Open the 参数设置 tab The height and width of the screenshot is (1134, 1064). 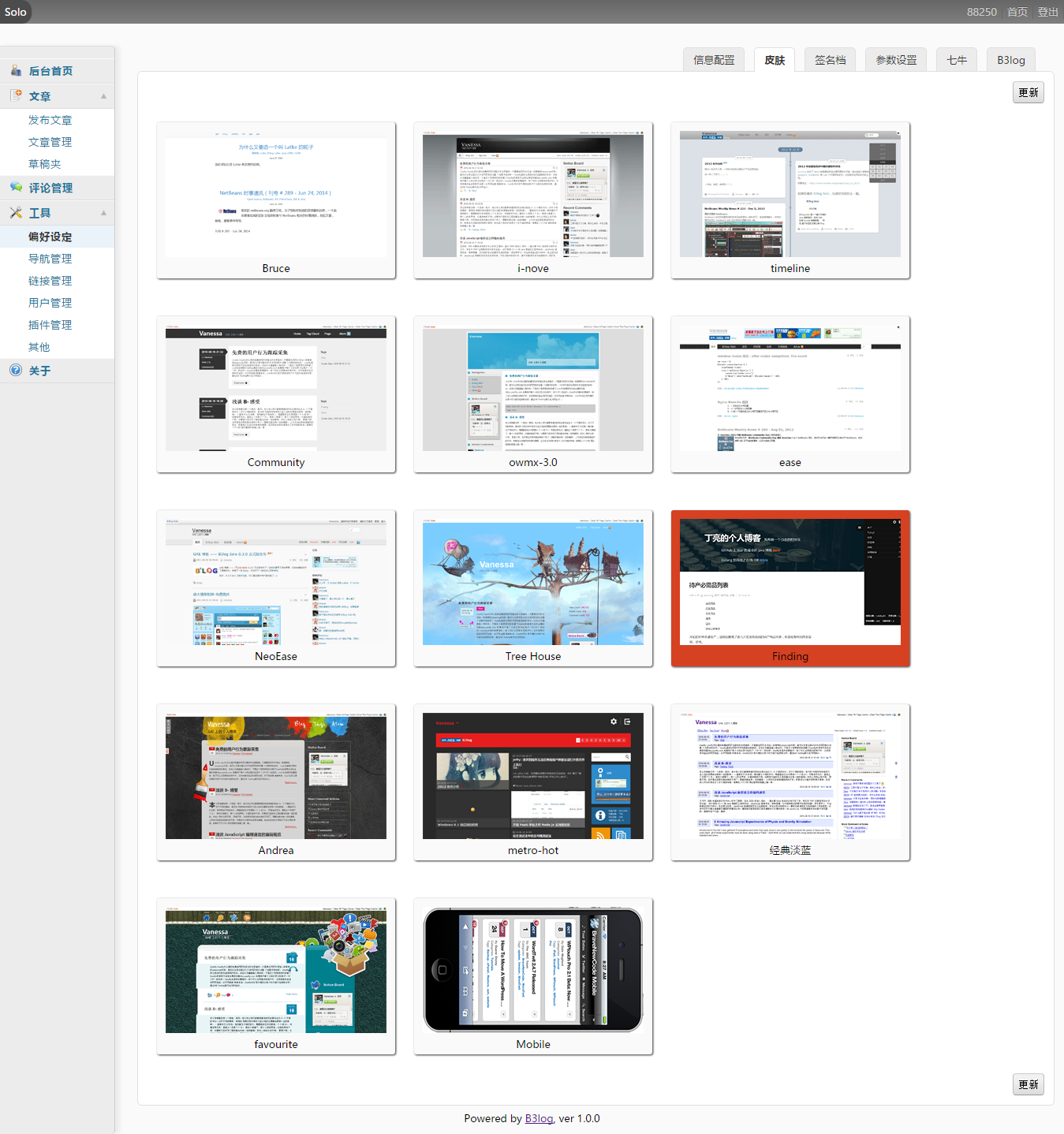pyautogui.click(x=896, y=60)
